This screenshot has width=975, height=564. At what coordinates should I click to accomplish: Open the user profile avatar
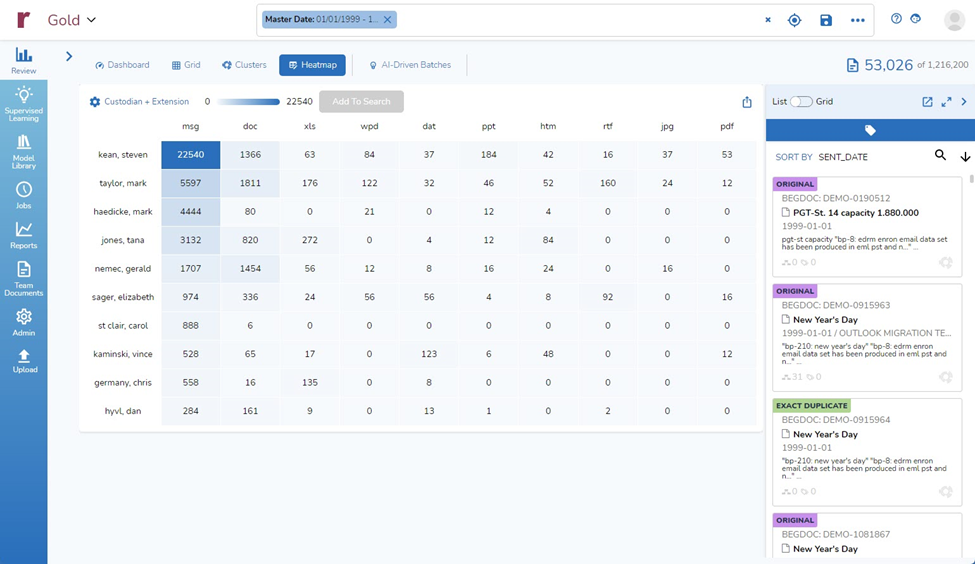(954, 20)
